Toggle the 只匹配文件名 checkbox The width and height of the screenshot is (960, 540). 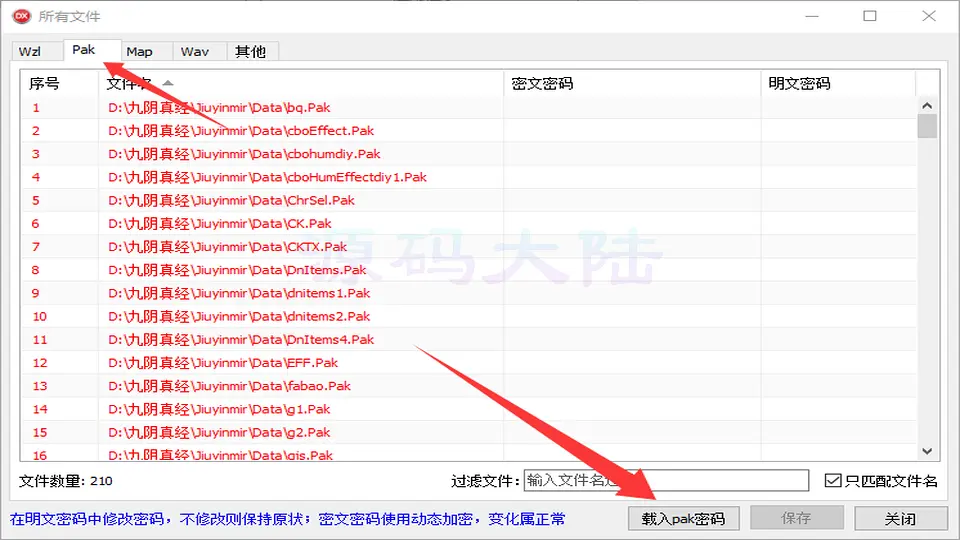coord(833,481)
